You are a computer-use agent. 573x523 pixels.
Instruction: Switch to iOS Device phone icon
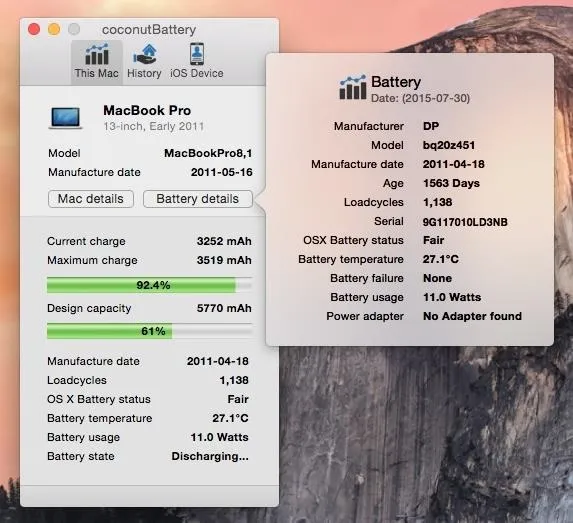[x=197, y=54]
